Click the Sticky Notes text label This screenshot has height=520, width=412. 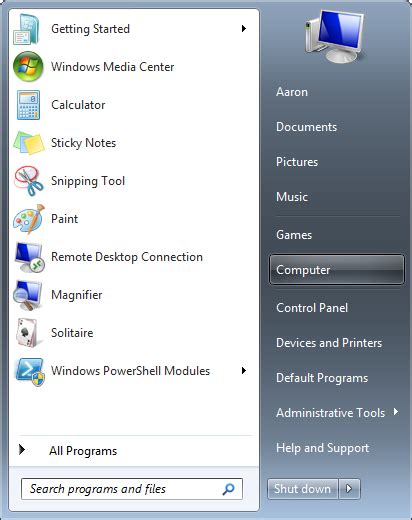pos(83,143)
